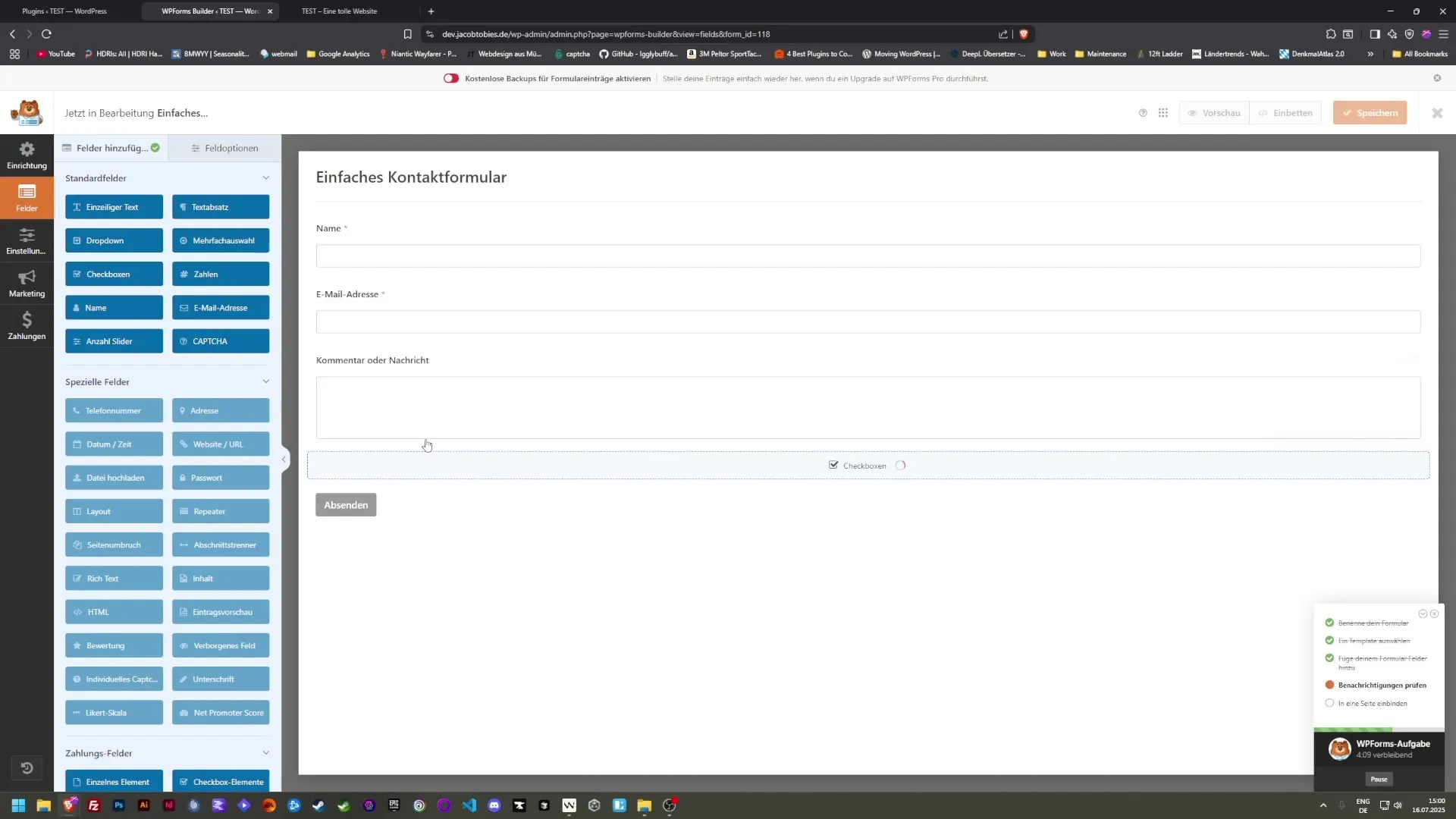Viewport: 1456px width, 819px height.
Task: Open the builder shortcuts grid icon
Action: pyautogui.click(x=1164, y=112)
